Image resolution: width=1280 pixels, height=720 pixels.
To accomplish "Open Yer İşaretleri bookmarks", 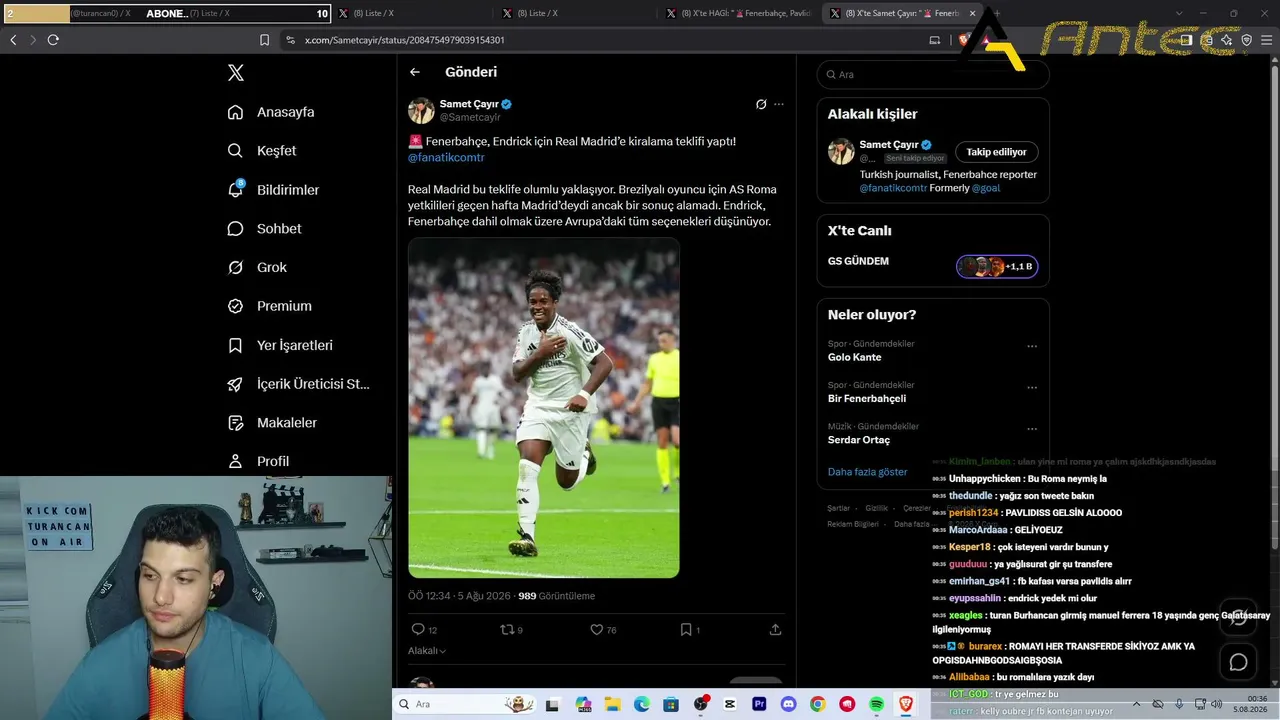I will coord(280,345).
